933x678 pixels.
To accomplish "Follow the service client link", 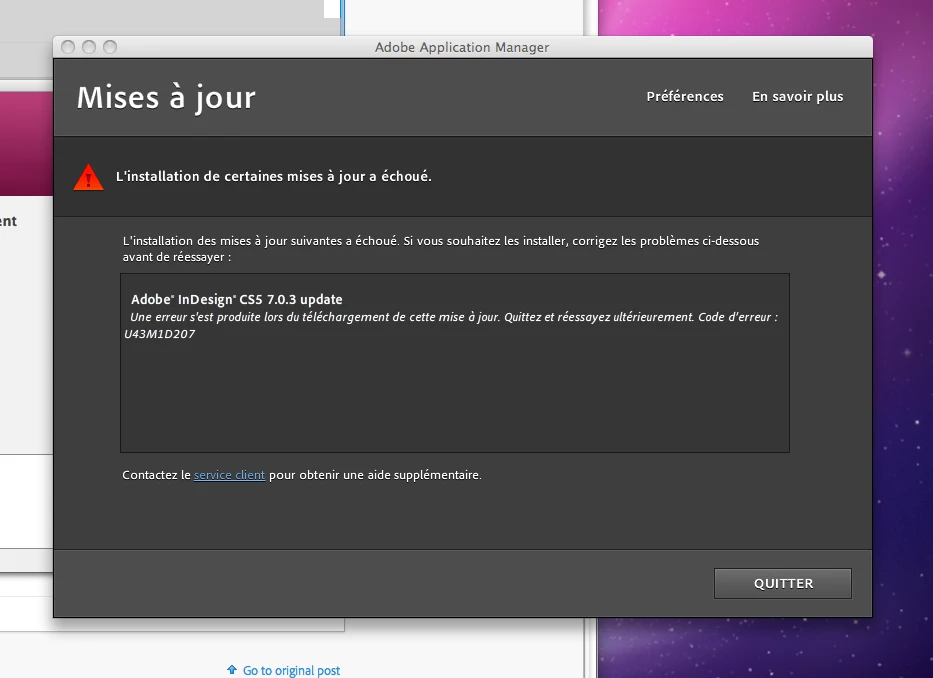I will coord(229,475).
